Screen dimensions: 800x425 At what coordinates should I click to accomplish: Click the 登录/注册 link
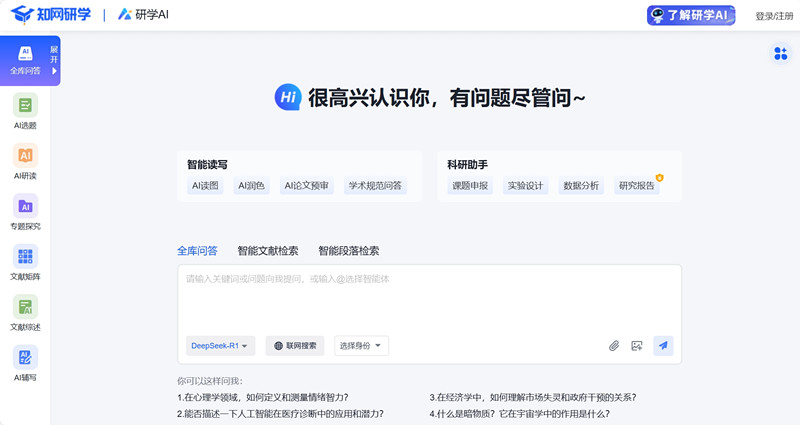[x=774, y=16]
